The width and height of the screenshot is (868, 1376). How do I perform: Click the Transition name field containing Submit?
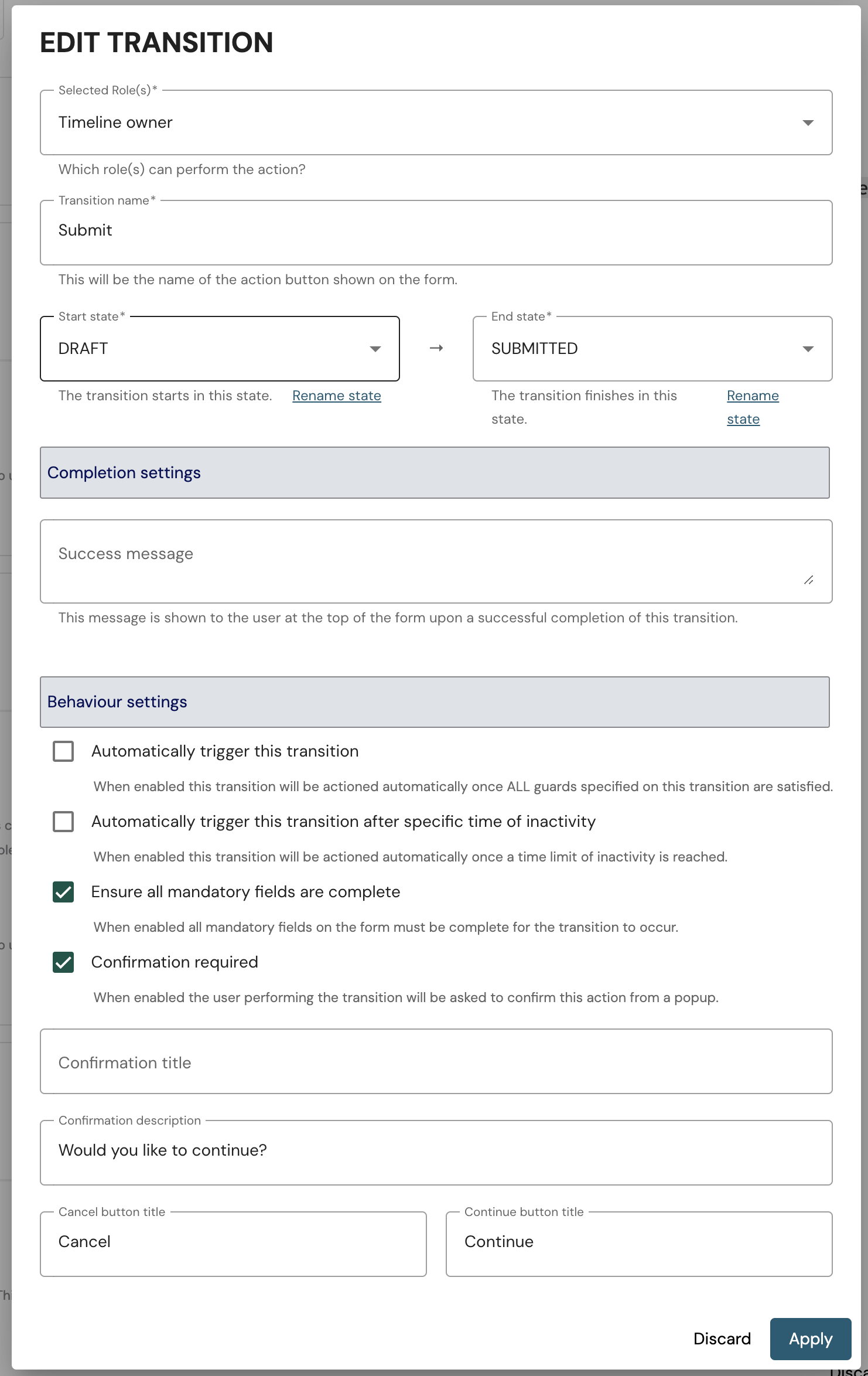[x=436, y=233]
